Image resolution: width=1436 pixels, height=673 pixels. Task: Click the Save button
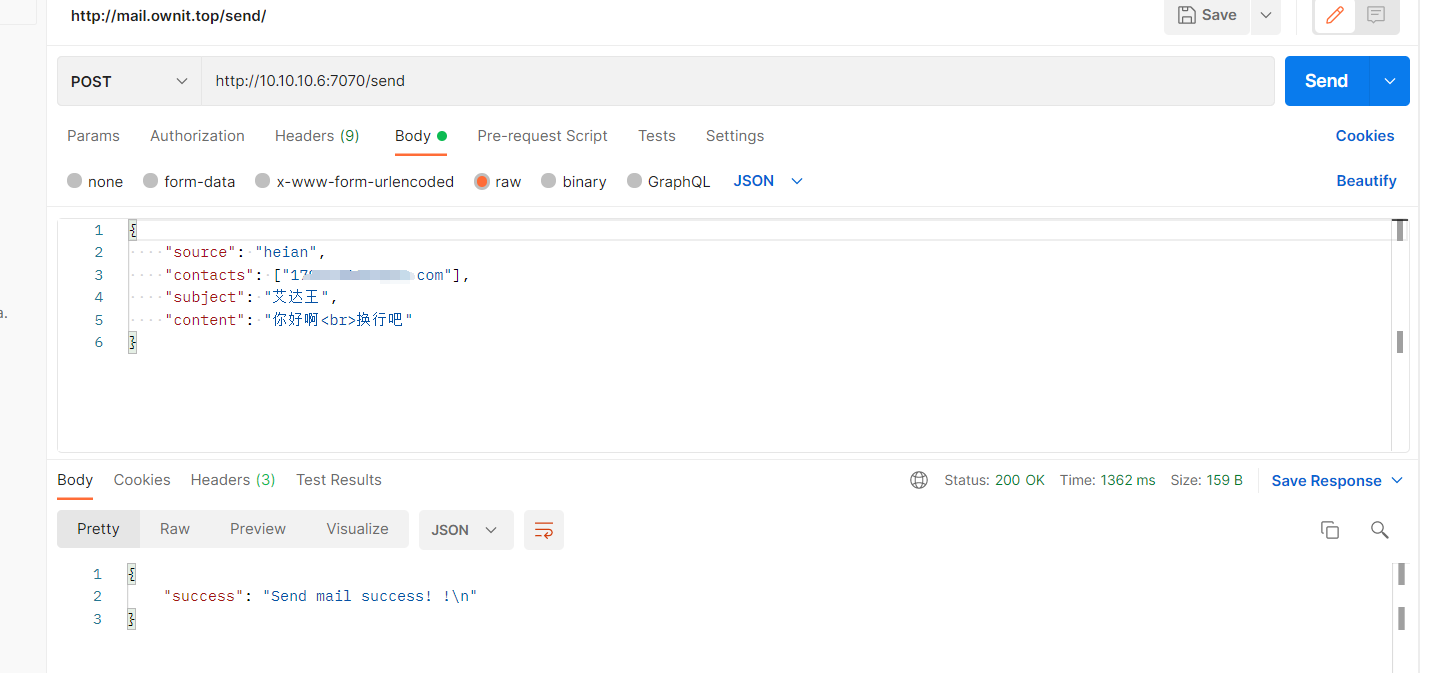click(1207, 15)
